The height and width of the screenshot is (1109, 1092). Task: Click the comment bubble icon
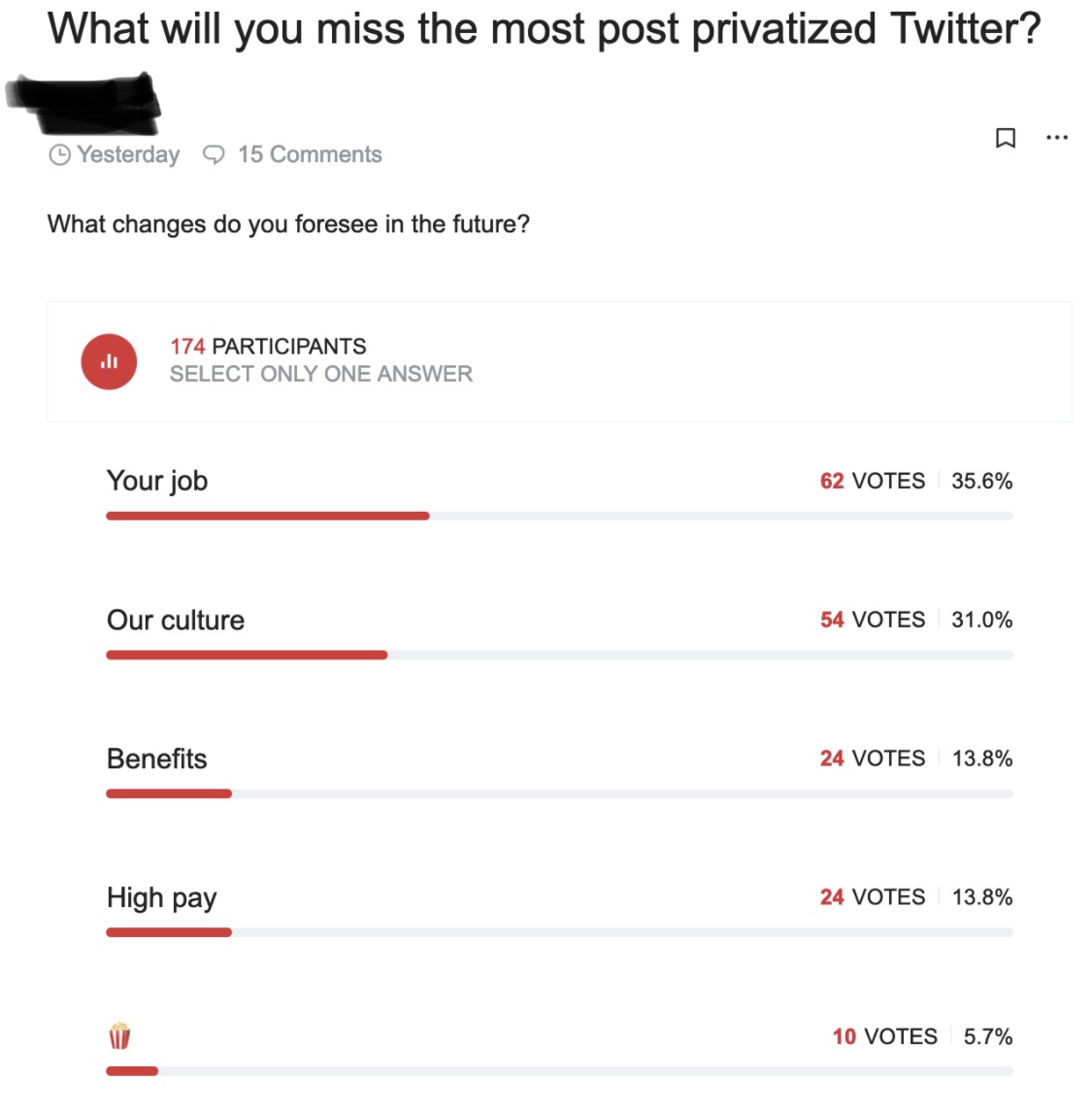214,154
